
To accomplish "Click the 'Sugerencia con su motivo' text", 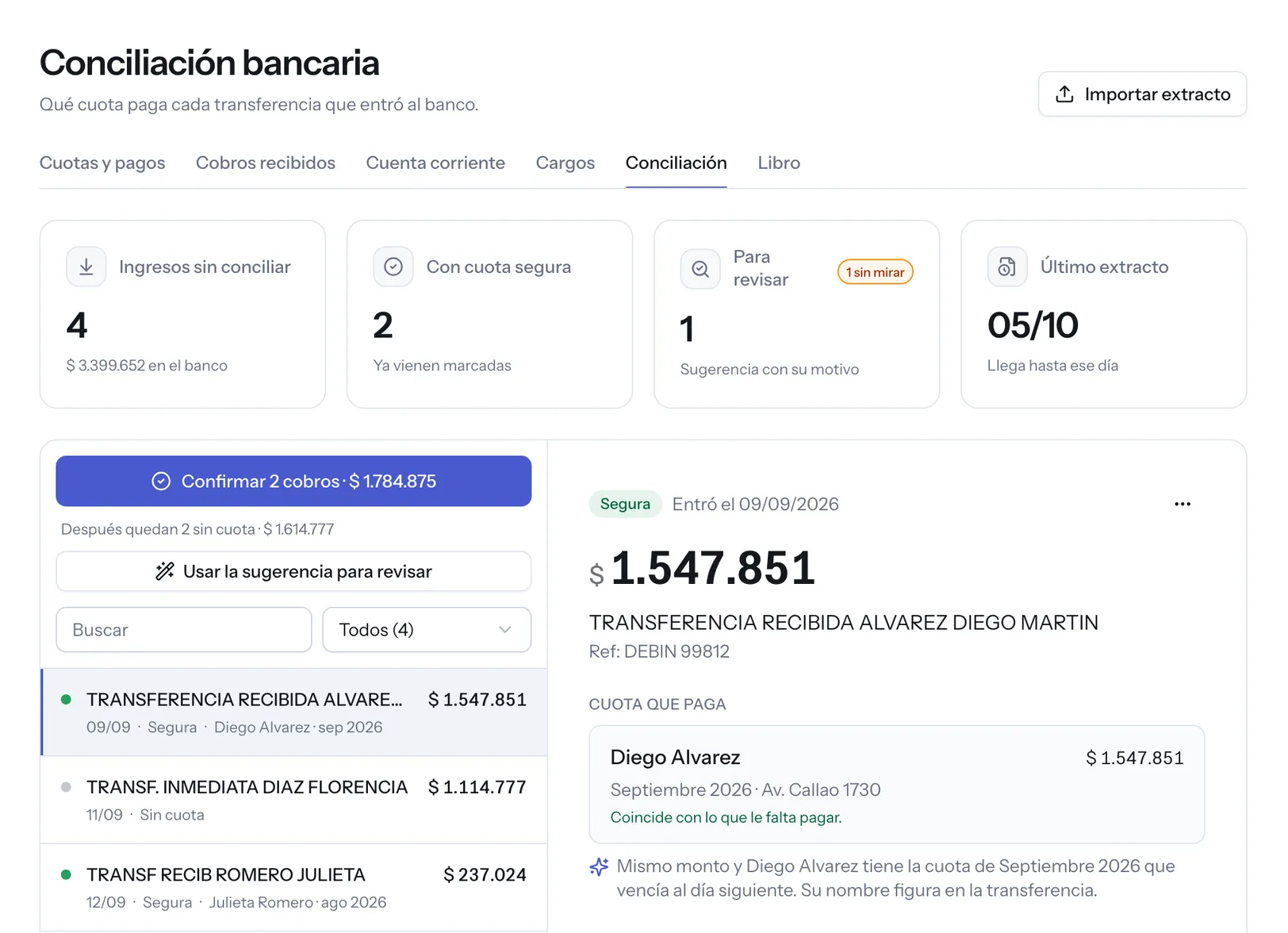I will click(769, 370).
